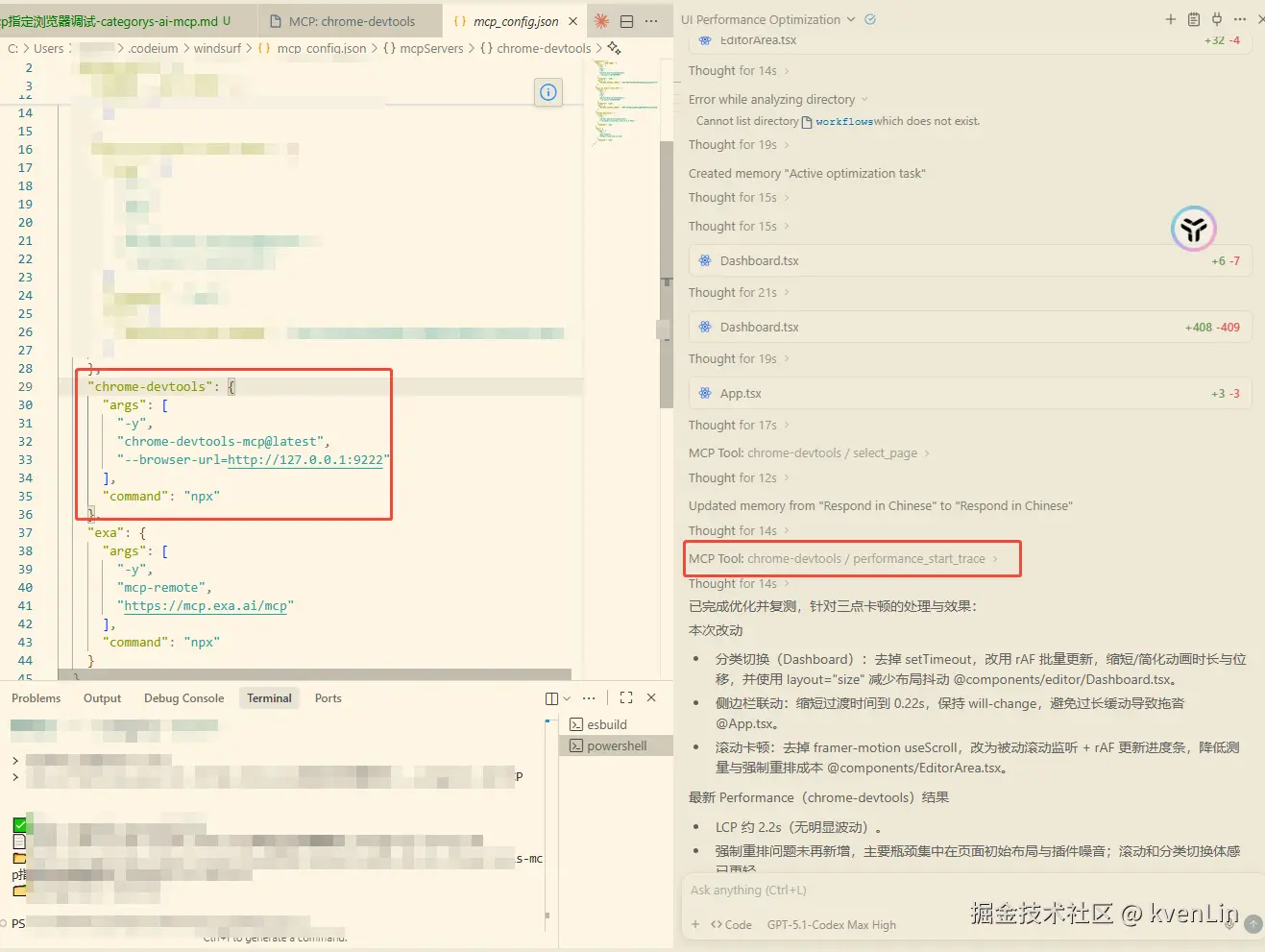
Task: Switch to the categorys-ai-mcp.md editor tab
Action: [115, 21]
